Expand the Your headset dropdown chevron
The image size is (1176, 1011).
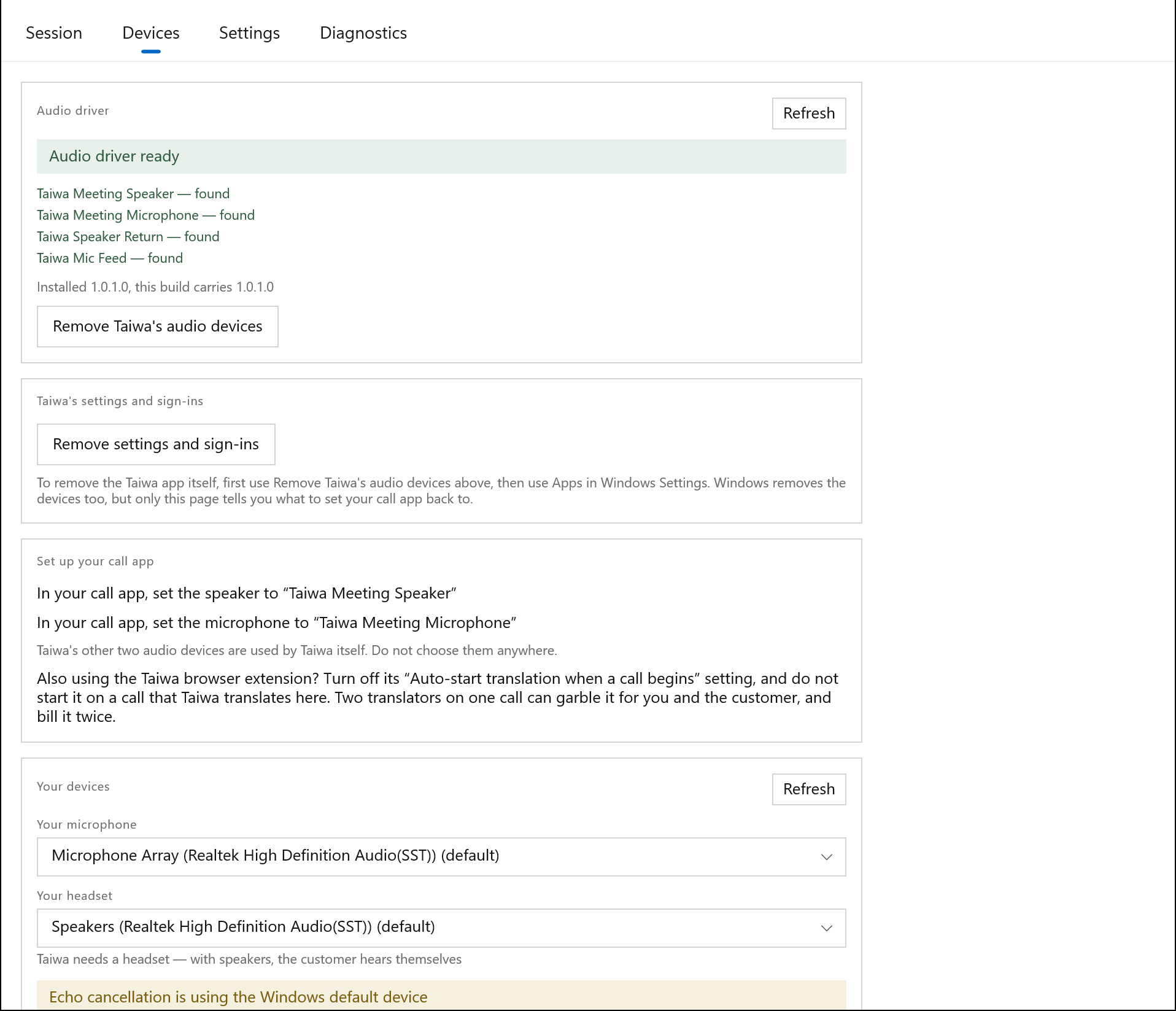click(827, 928)
